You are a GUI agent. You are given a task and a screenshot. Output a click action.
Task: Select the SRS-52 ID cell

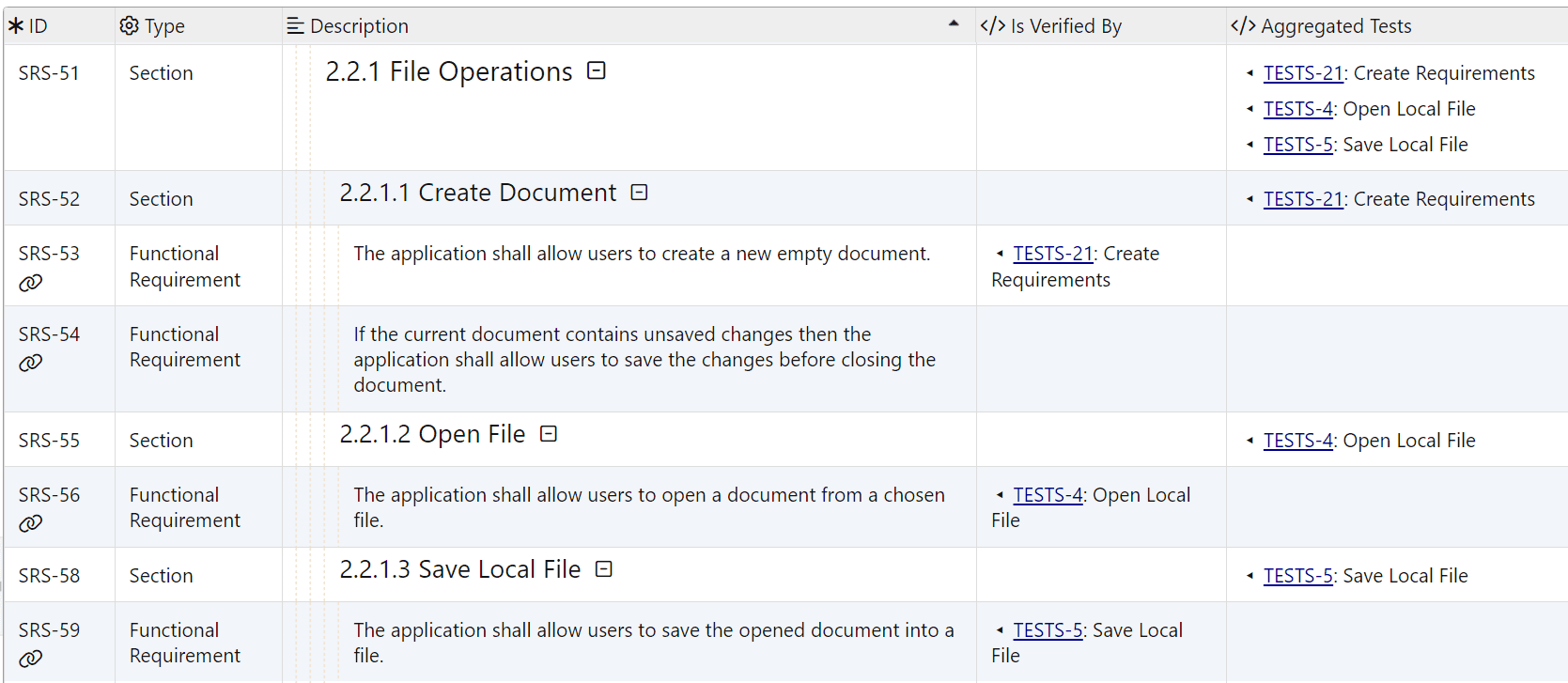(59, 198)
